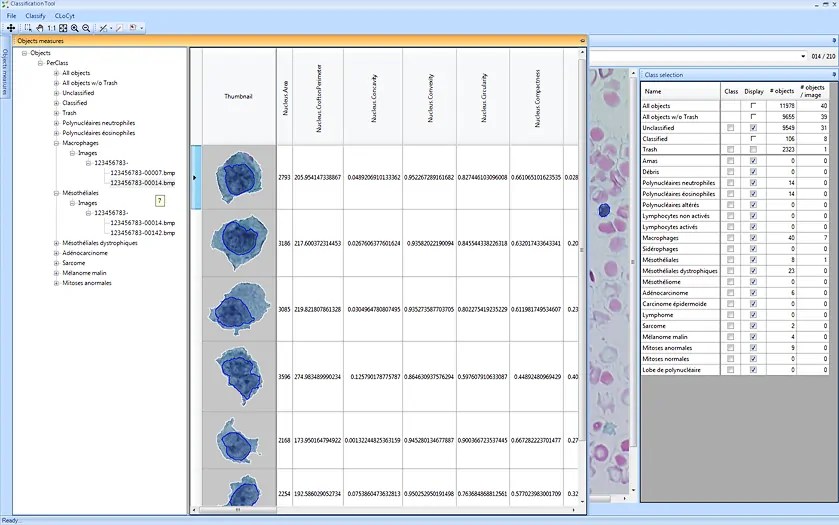Click the red-marked export tool icon

tap(133, 28)
